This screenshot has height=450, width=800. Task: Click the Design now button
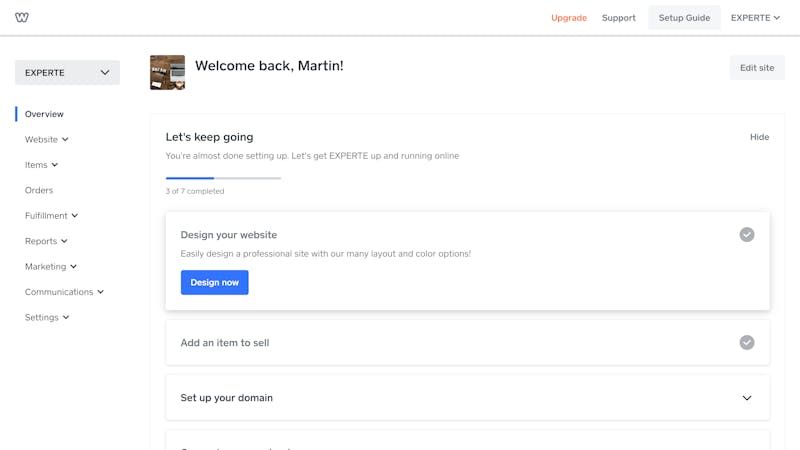tap(214, 282)
